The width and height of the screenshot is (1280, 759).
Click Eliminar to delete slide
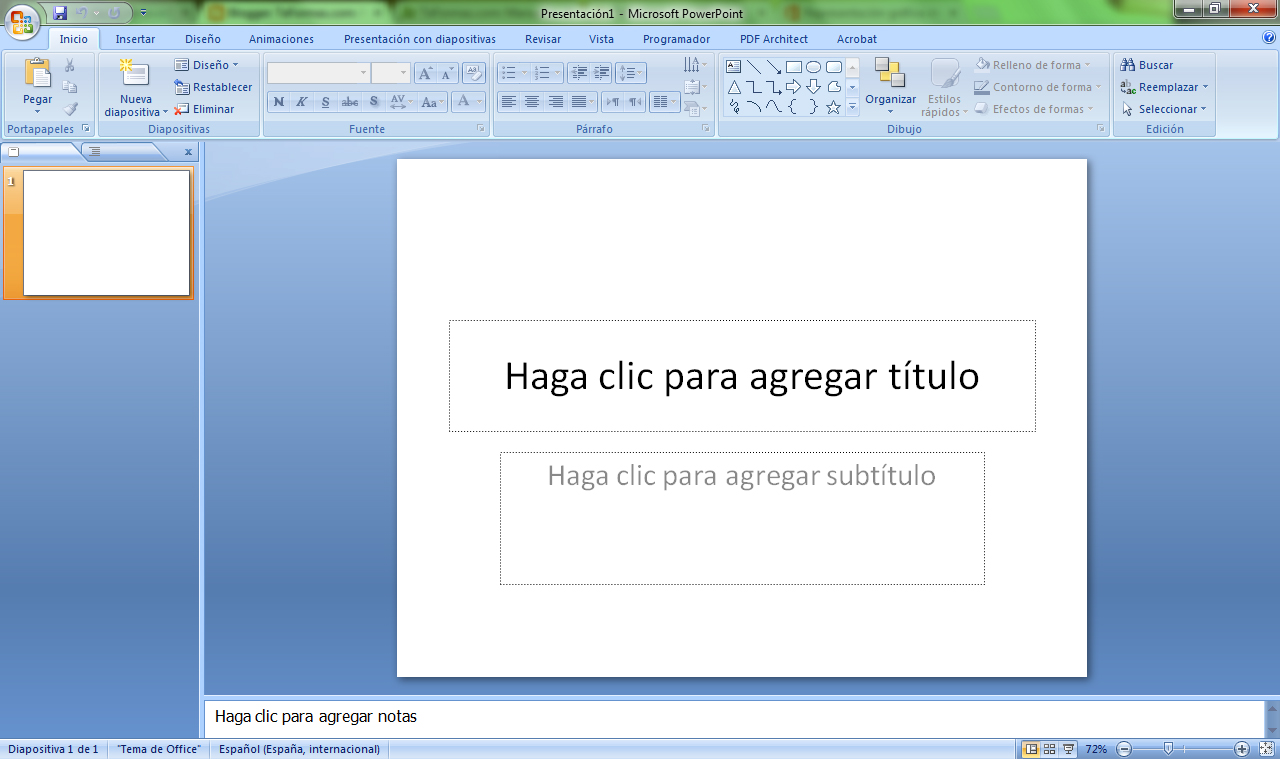(205, 109)
